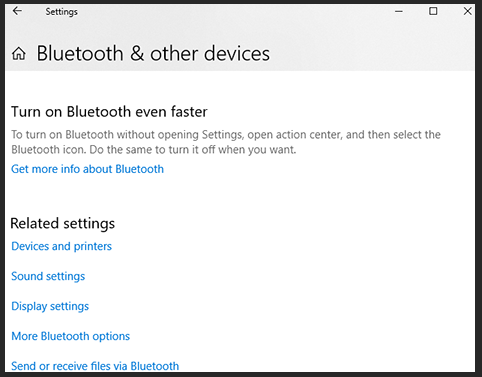Open Settings home via the house icon
Screen dimensions: 482x377
pyautogui.click(x=19, y=53)
